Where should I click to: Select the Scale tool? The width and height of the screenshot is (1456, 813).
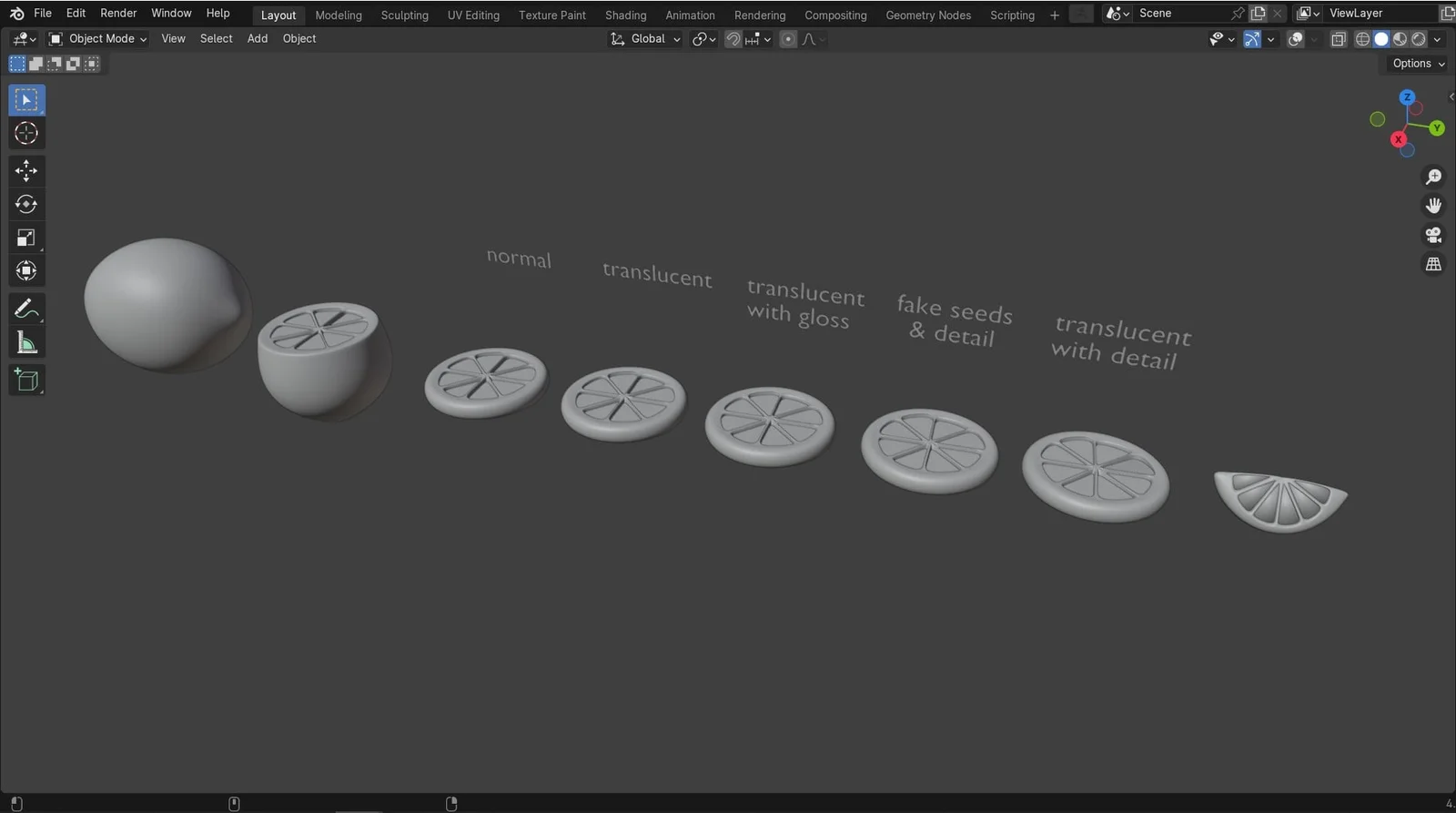tap(26, 238)
